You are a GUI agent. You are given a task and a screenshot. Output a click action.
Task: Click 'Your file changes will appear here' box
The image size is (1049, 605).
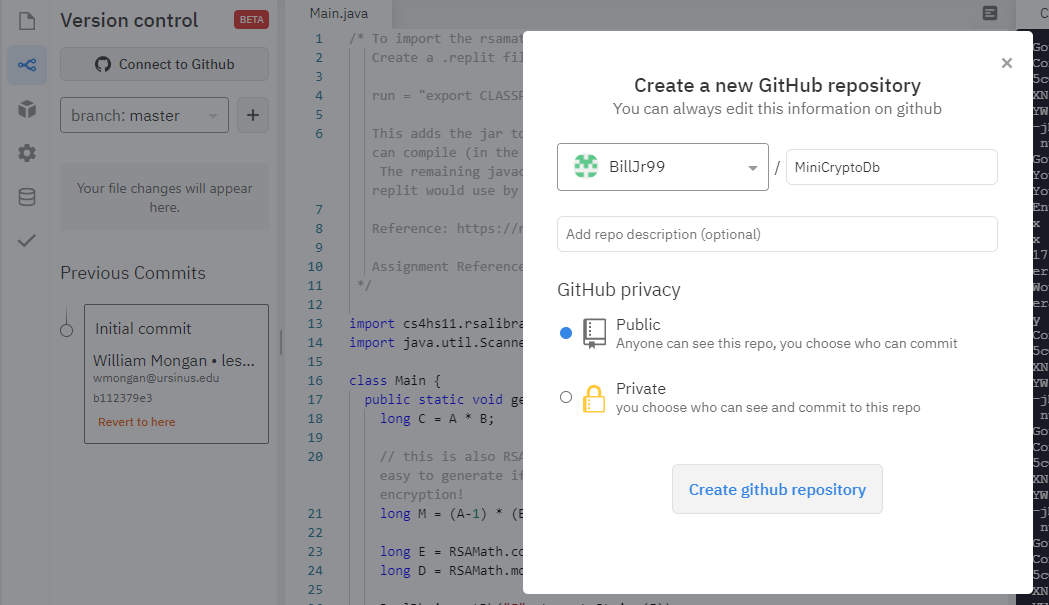coord(165,197)
